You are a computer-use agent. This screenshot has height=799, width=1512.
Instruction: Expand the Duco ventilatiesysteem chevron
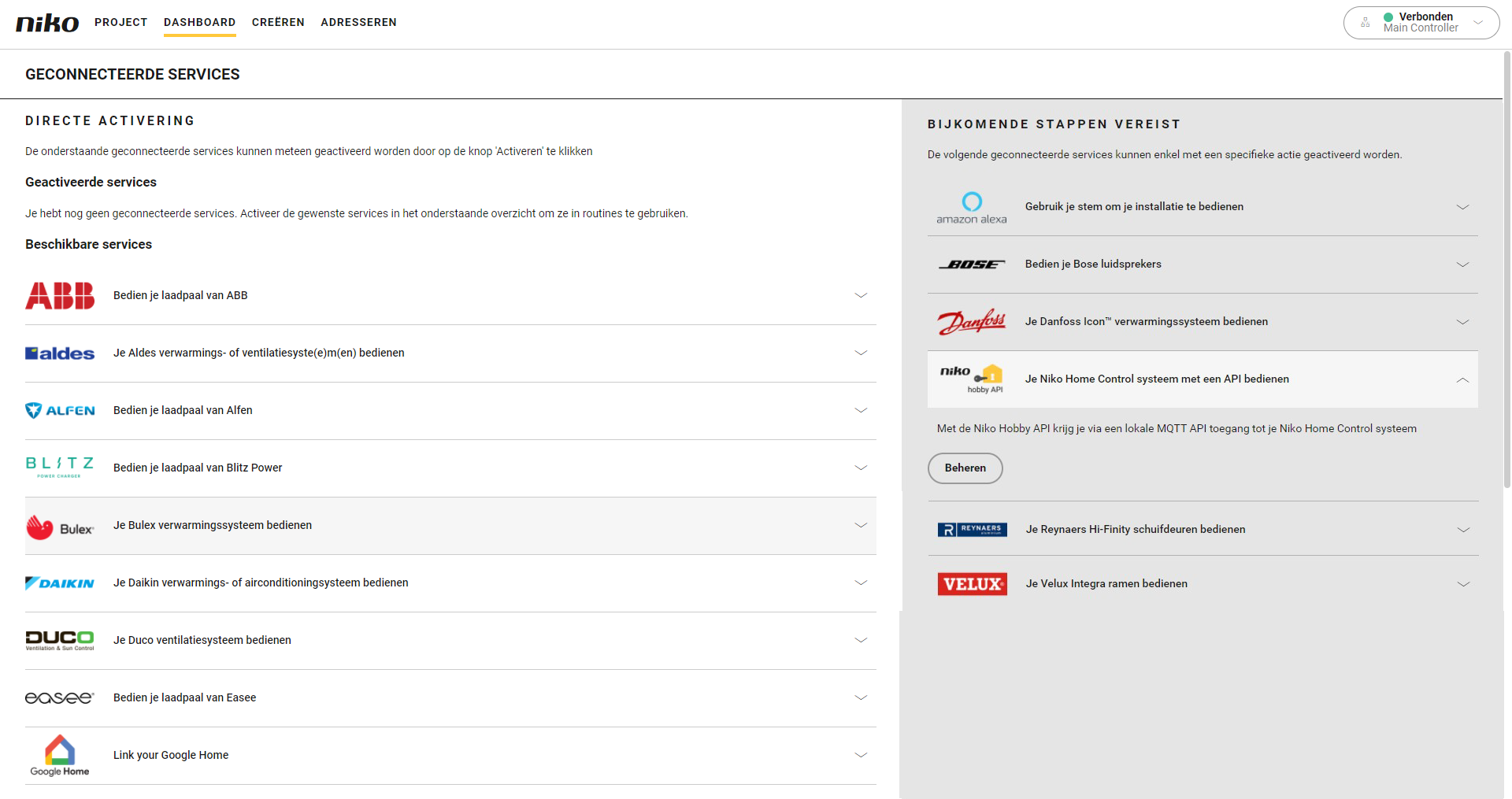[x=861, y=640]
